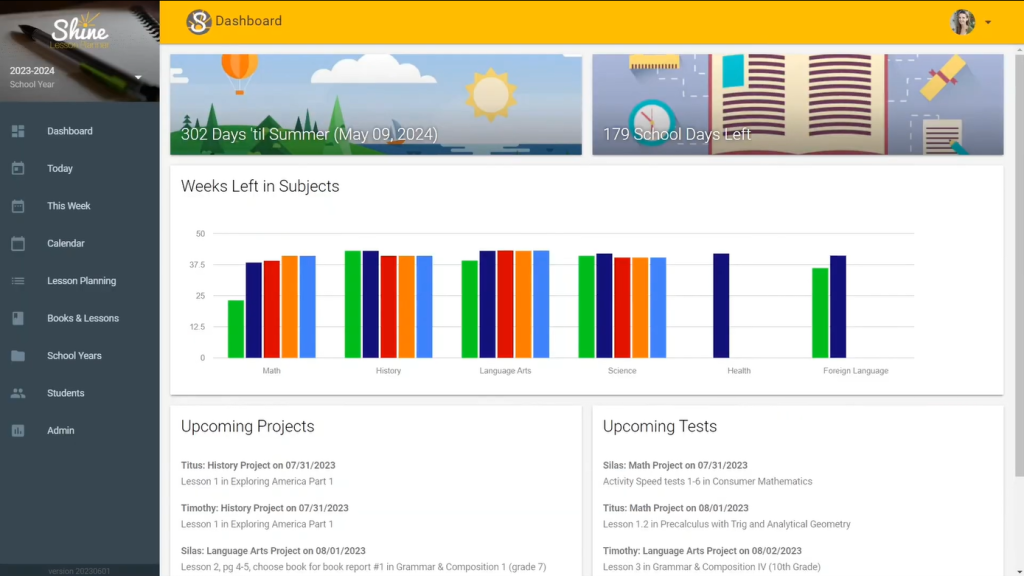Open Titus History Project on 07/31/2023
Viewport: 1024px width, 576px height.
coord(264,466)
